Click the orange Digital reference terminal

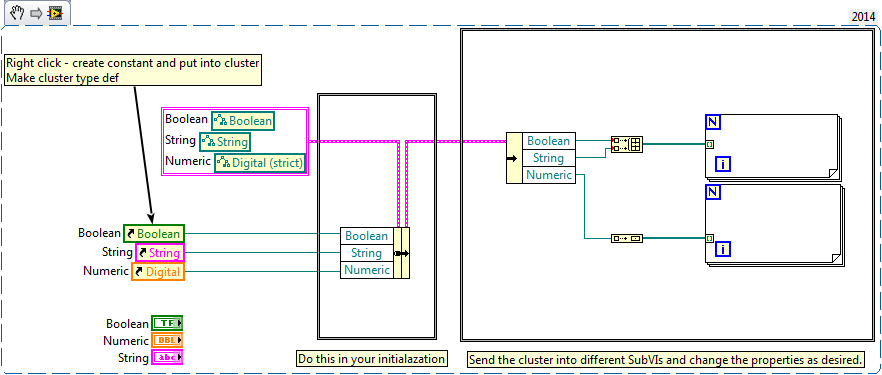pyautogui.click(x=158, y=272)
